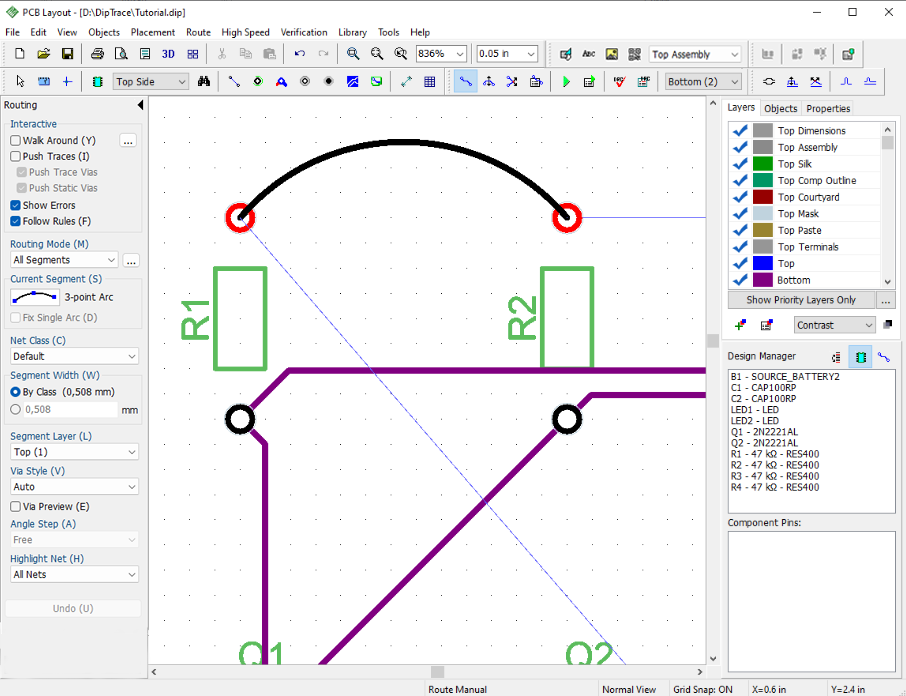Open the Verification menu
The image size is (906, 696).
[304, 32]
